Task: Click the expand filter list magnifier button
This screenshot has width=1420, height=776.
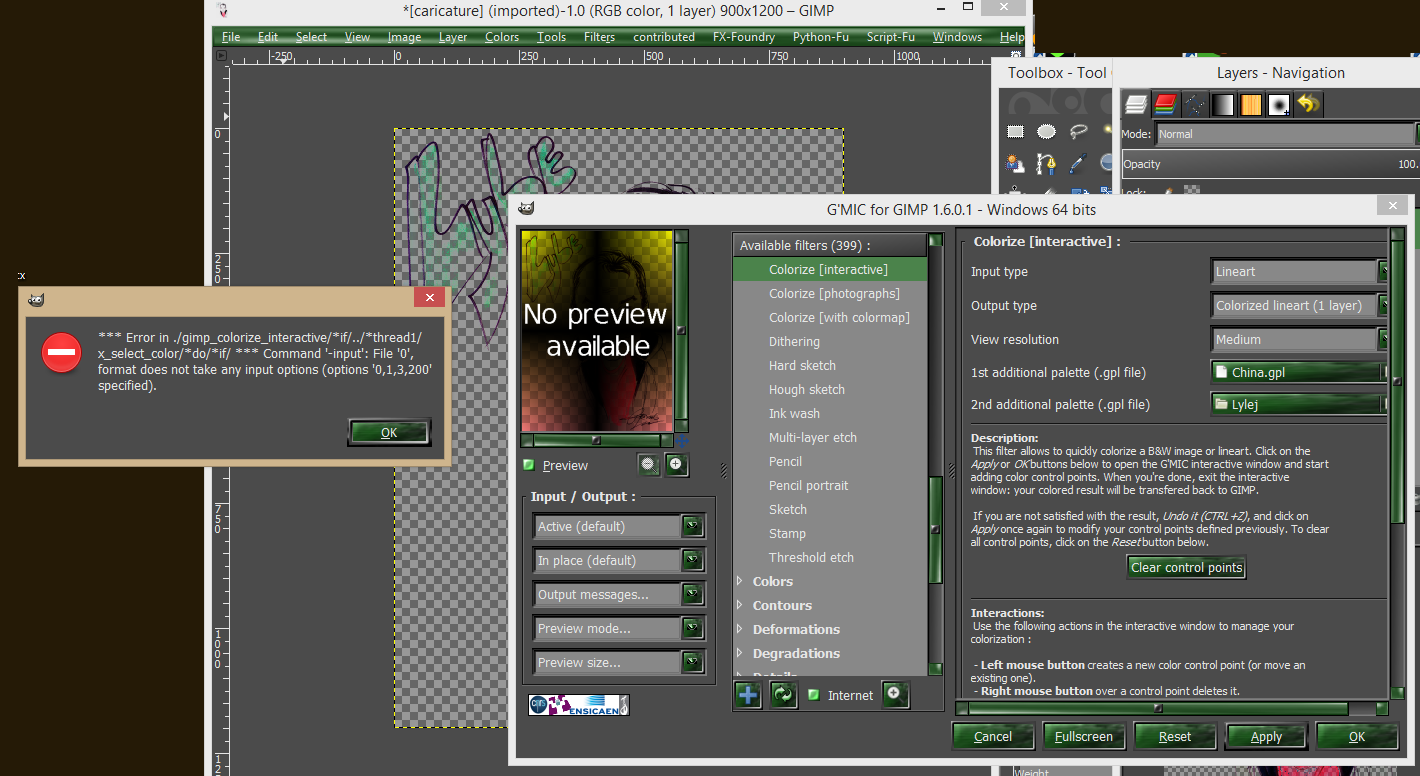Action: (x=895, y=695)
